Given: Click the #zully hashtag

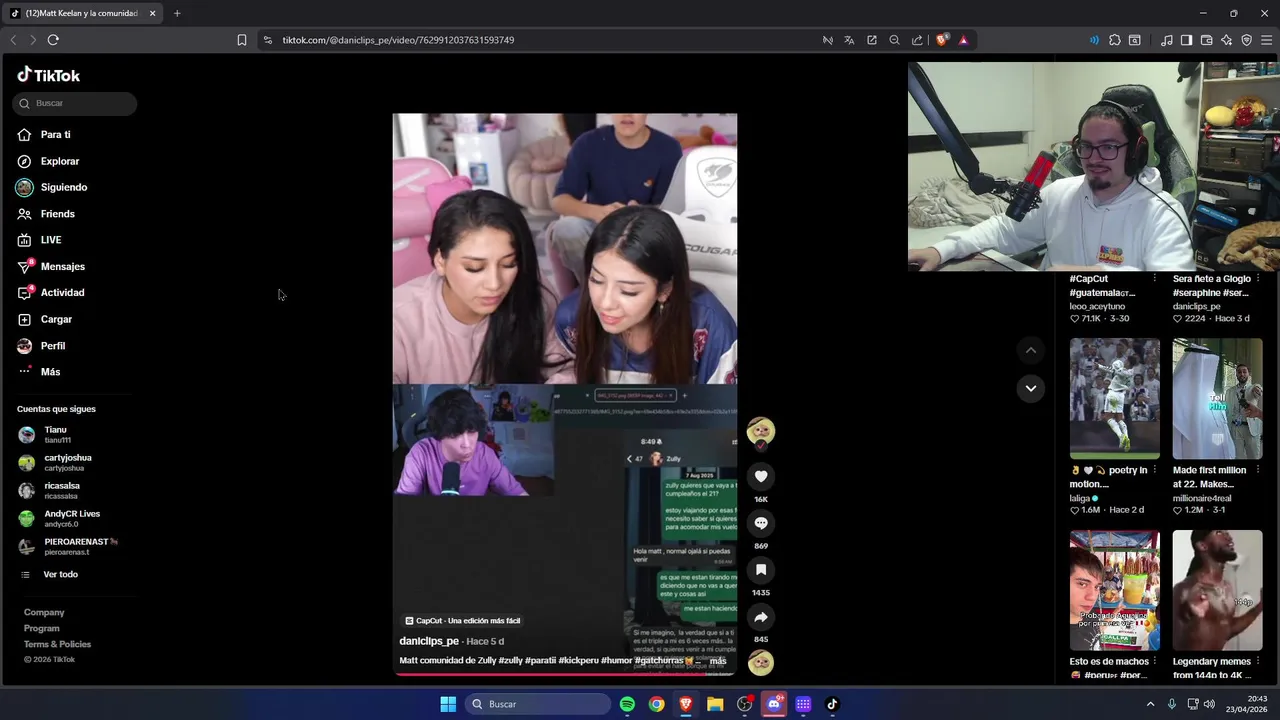Looking at the screenshot, I should click(511, 661).
